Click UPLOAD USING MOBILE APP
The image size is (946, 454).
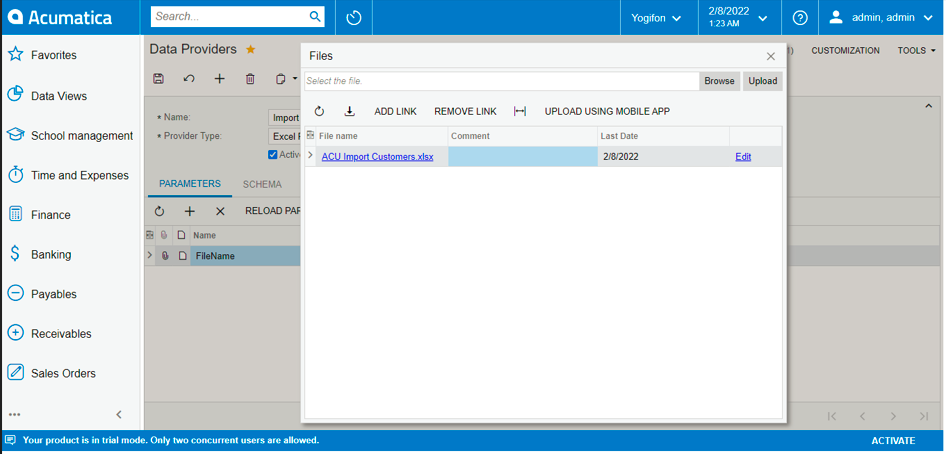click(x=607, y=111)
